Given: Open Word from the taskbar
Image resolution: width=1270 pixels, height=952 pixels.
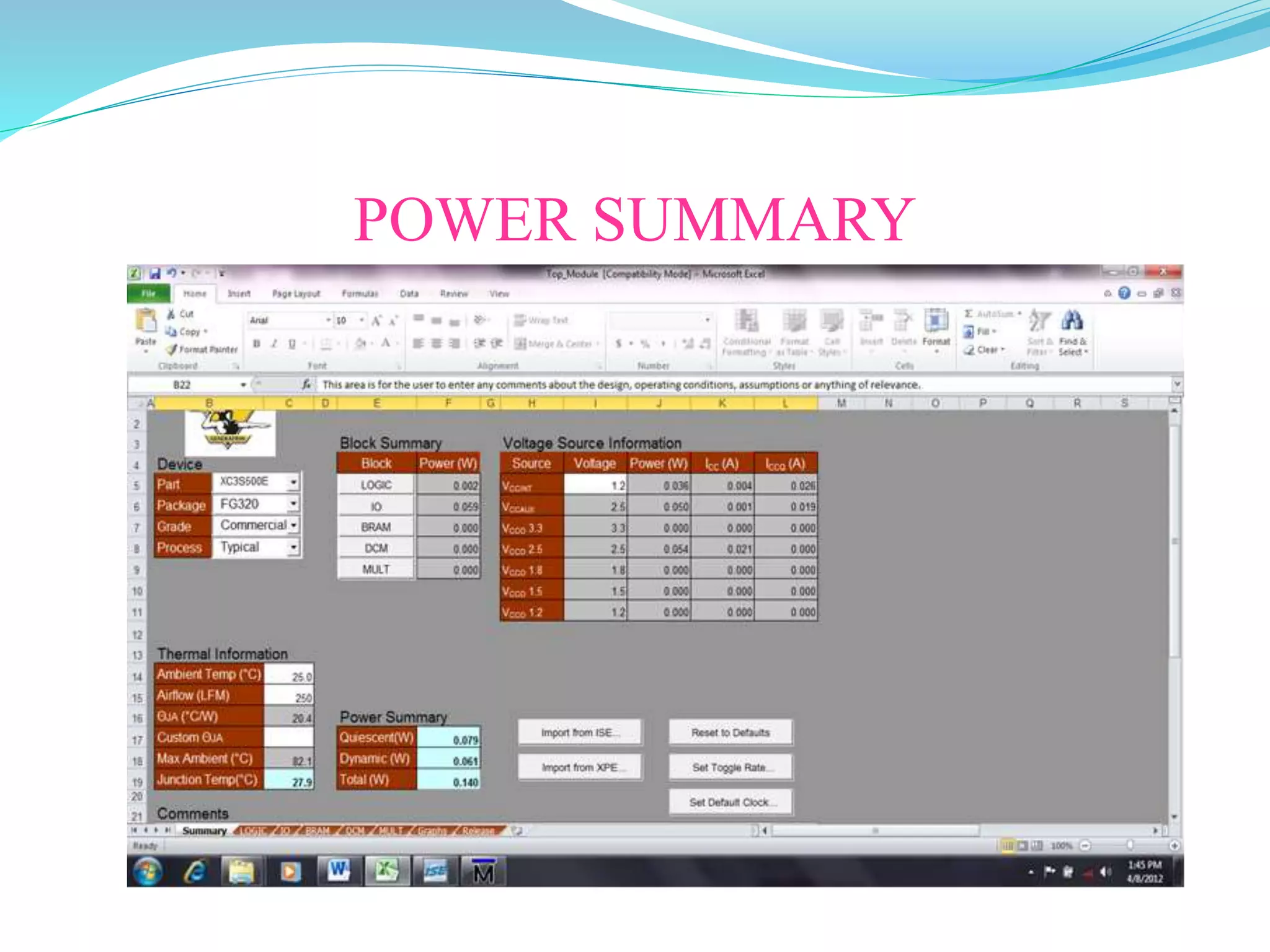Looking at the screenshot, I should (338, 871).
